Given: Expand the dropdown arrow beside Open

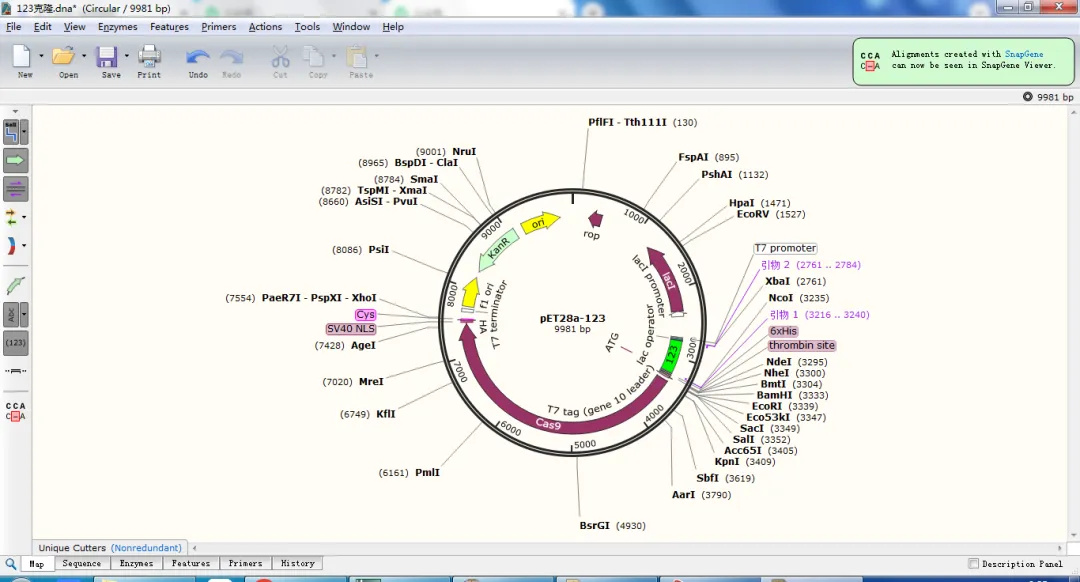Looking at the screenshot, I should pyautogui.click(x=84, y=56).
